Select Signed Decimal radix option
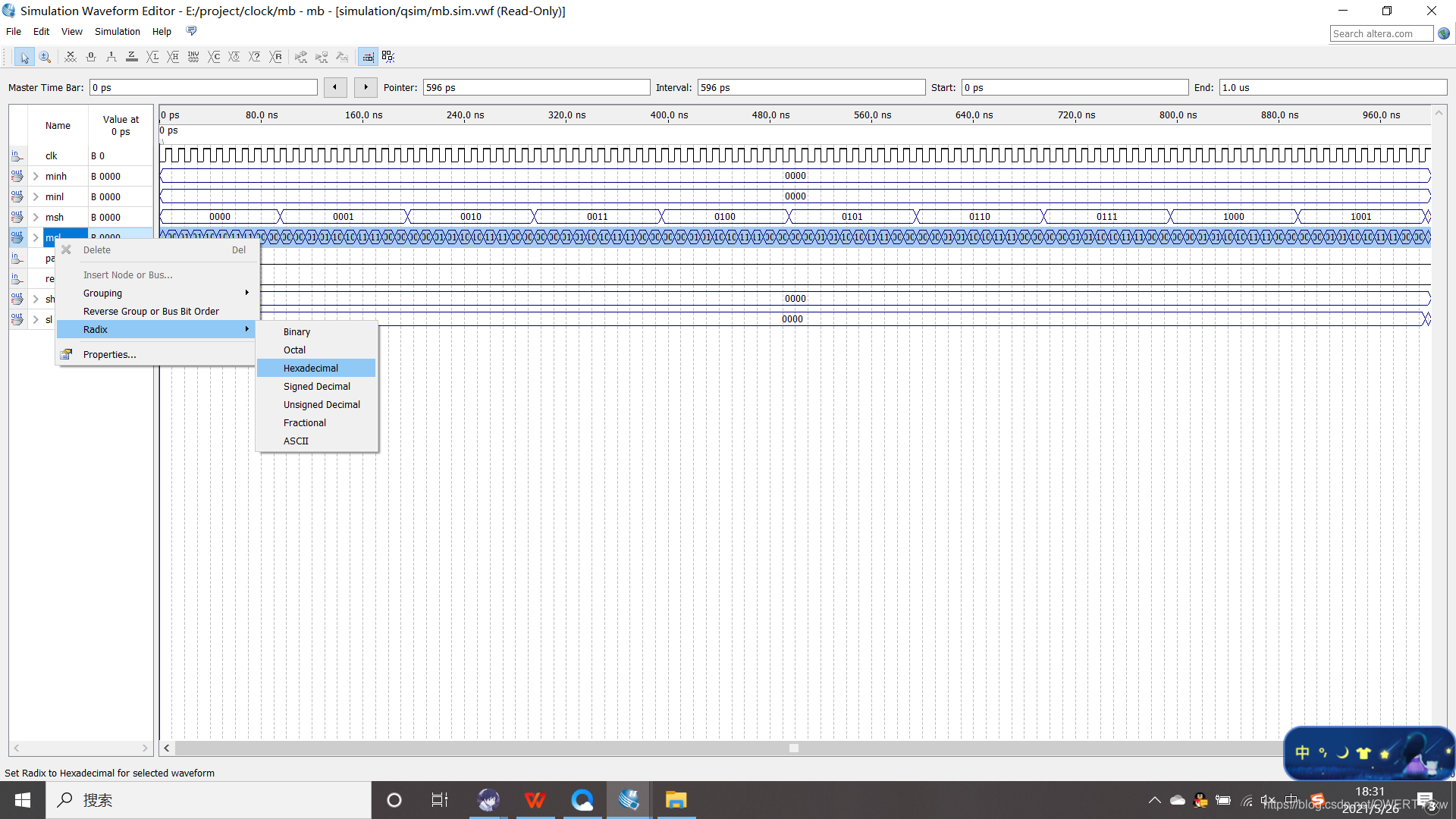 coord(317,387)
